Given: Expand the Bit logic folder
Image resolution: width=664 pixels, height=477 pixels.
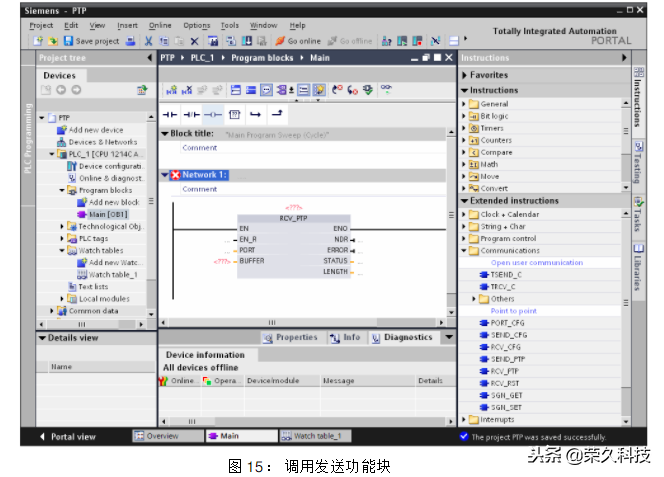Looking at the screenshot, I should [464, 116].
